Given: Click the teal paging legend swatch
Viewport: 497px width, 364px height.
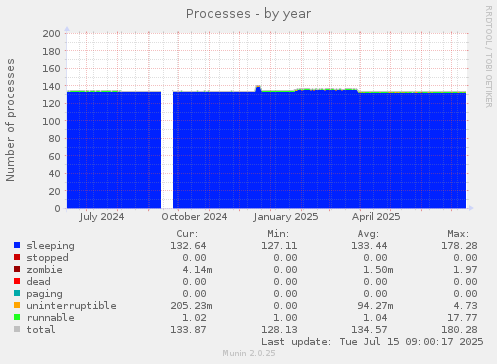Looking at the screenshot, I should click(x=17, y=293).
